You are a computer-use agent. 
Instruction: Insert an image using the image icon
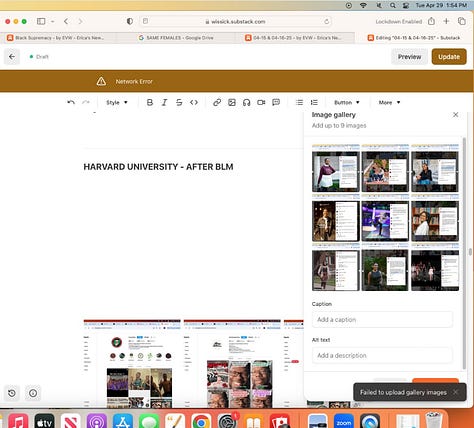tap(232, 102)
